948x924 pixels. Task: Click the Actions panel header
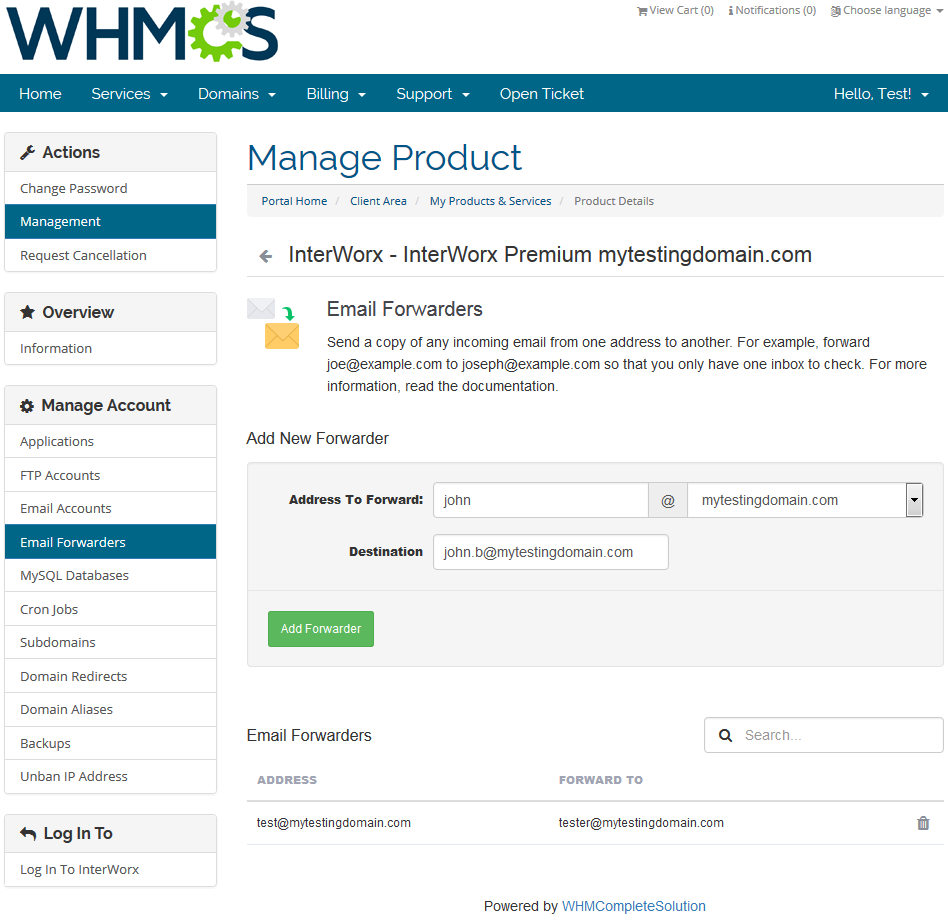click(x=110, y=152)
